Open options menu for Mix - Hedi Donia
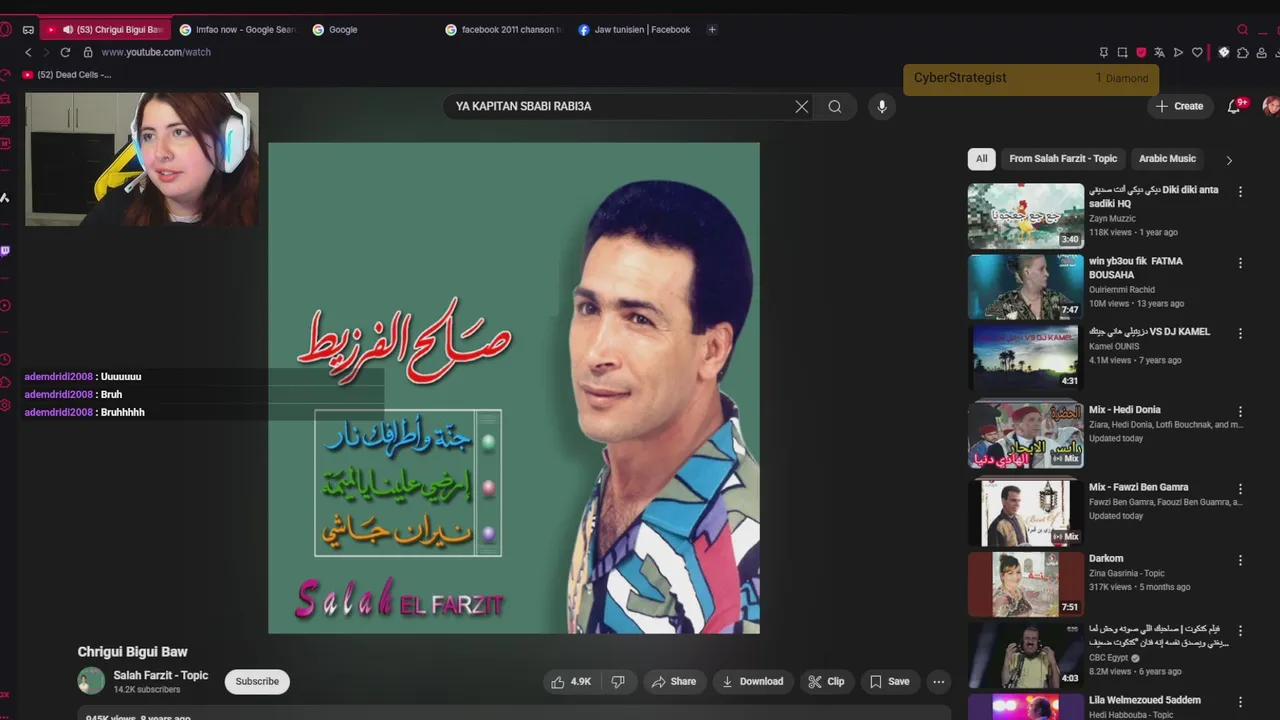Image resolution: width=1280 pixels, height=720 pixels. tap(1240, 411)
